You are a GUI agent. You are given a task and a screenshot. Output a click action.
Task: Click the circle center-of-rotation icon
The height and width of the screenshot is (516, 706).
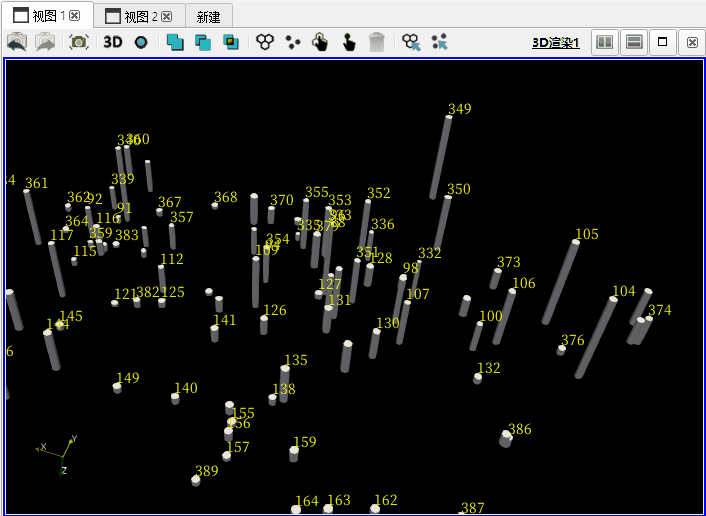coord(141,43)
